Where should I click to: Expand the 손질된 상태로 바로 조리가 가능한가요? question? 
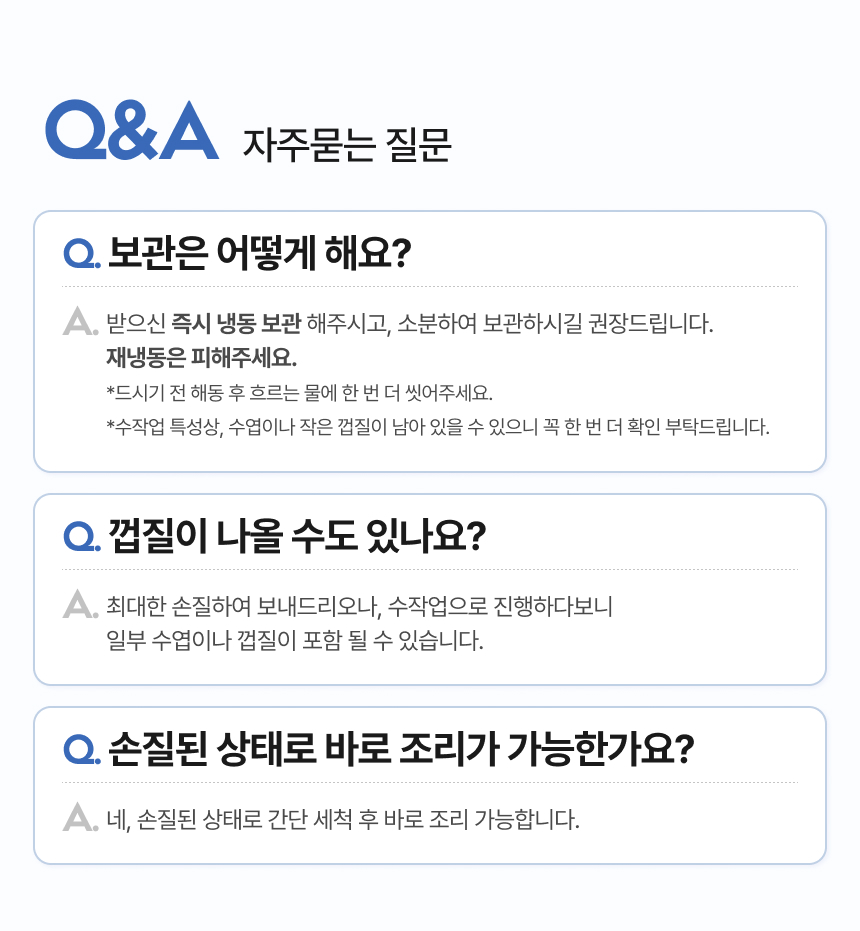pyautogui.click(x=400, y=749)
